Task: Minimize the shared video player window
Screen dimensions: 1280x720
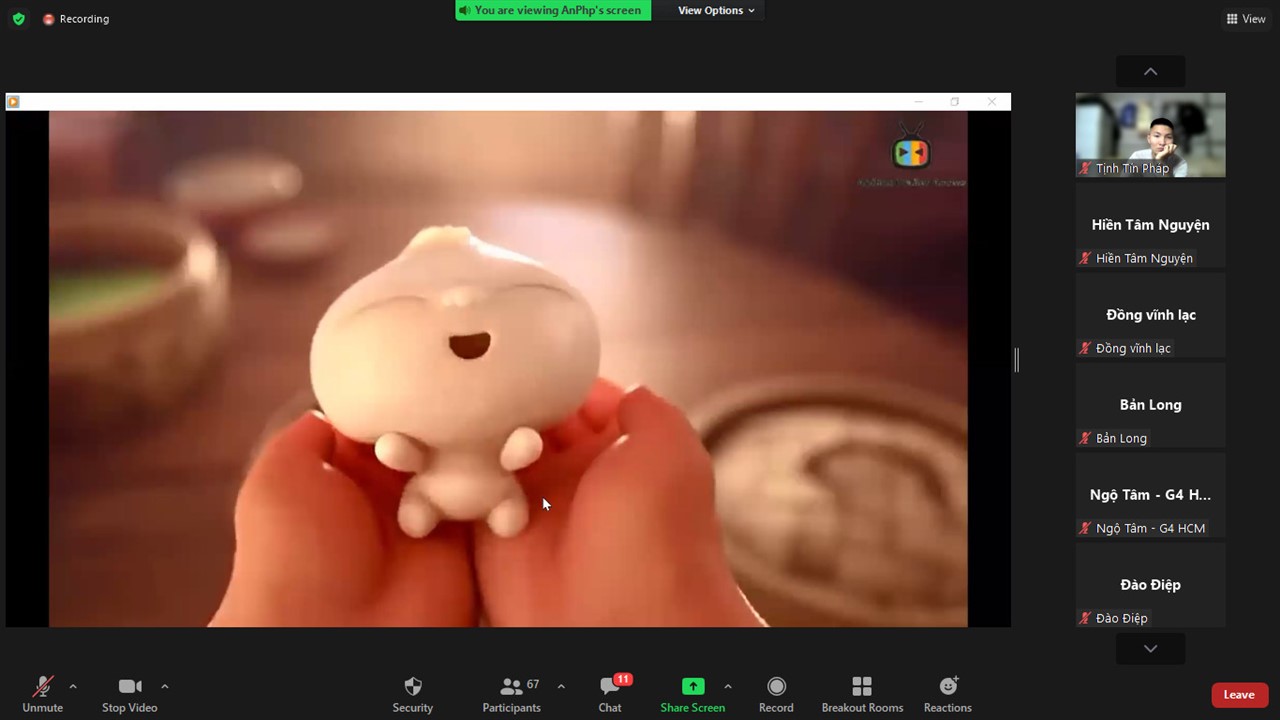Action: tap(918, 101)
